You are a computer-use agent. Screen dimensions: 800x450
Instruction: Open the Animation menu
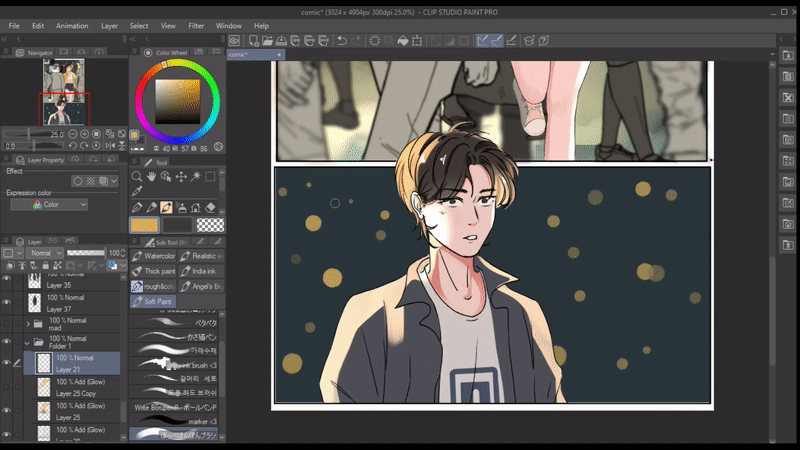click(x=72, y=26)
